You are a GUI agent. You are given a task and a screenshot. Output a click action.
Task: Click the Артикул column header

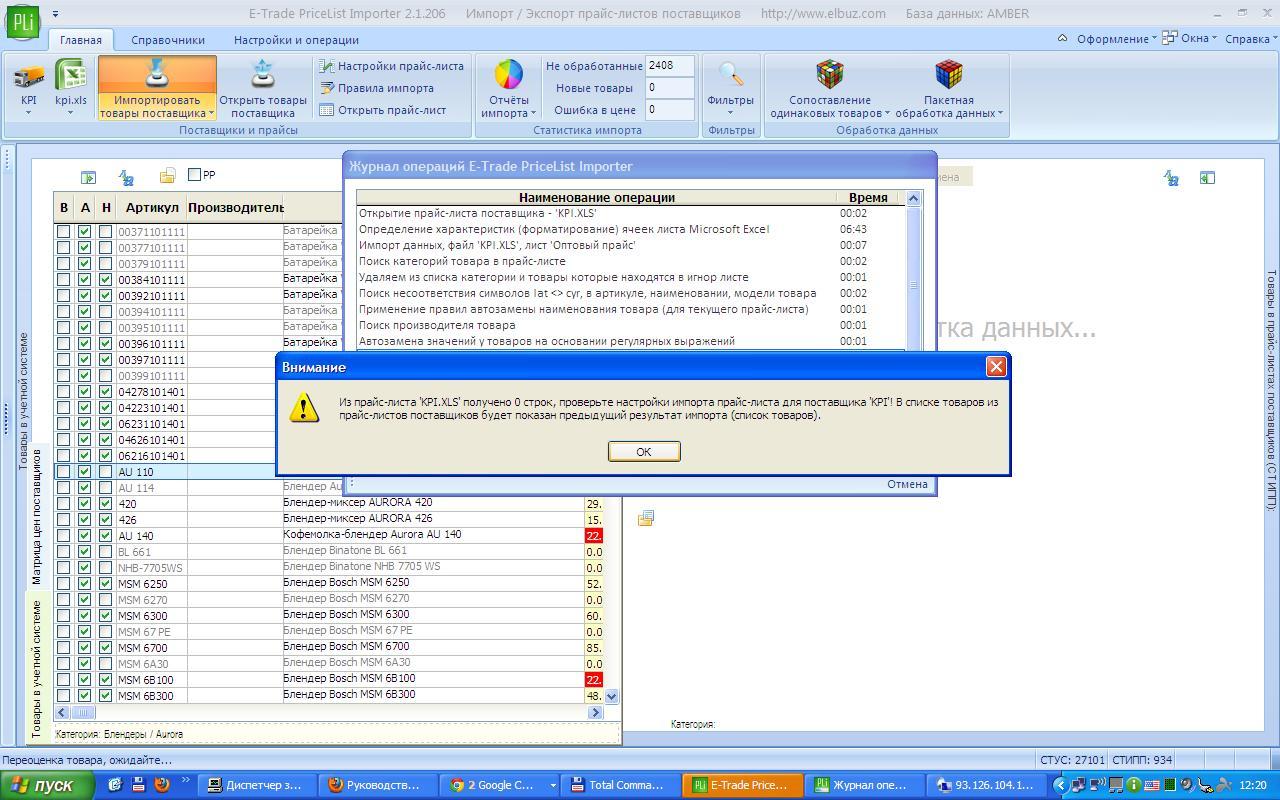[x=152, y=208]
